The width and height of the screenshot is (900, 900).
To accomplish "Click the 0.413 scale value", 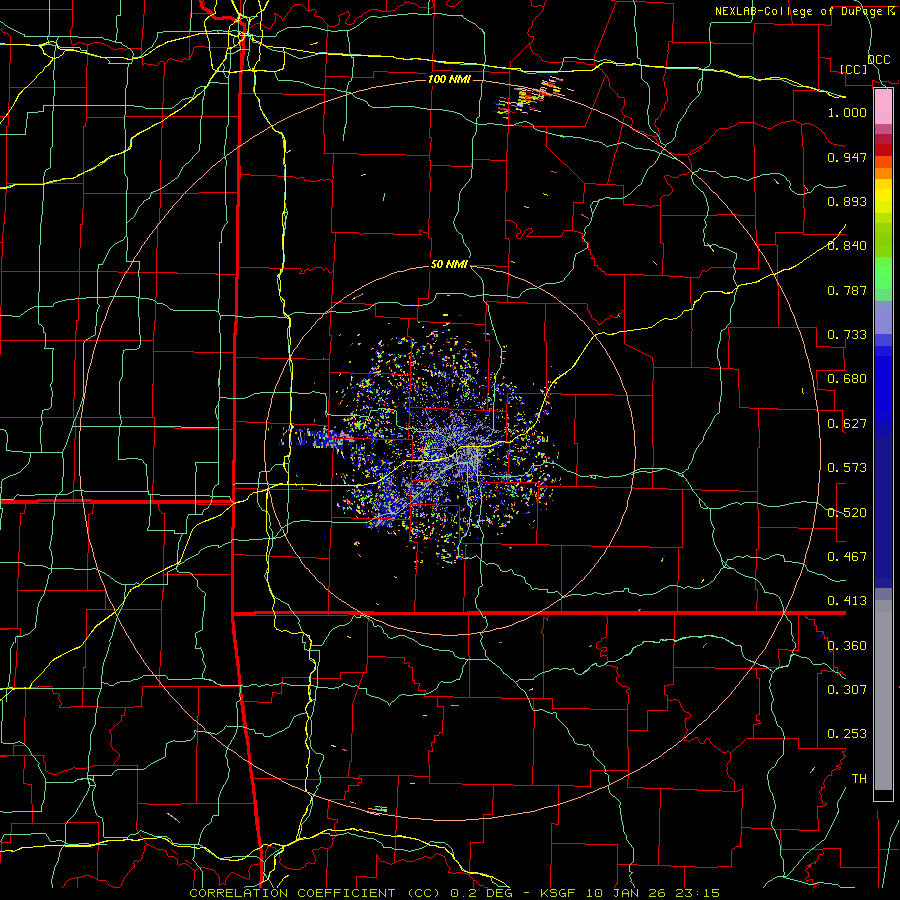I will (x=847, y=601).
